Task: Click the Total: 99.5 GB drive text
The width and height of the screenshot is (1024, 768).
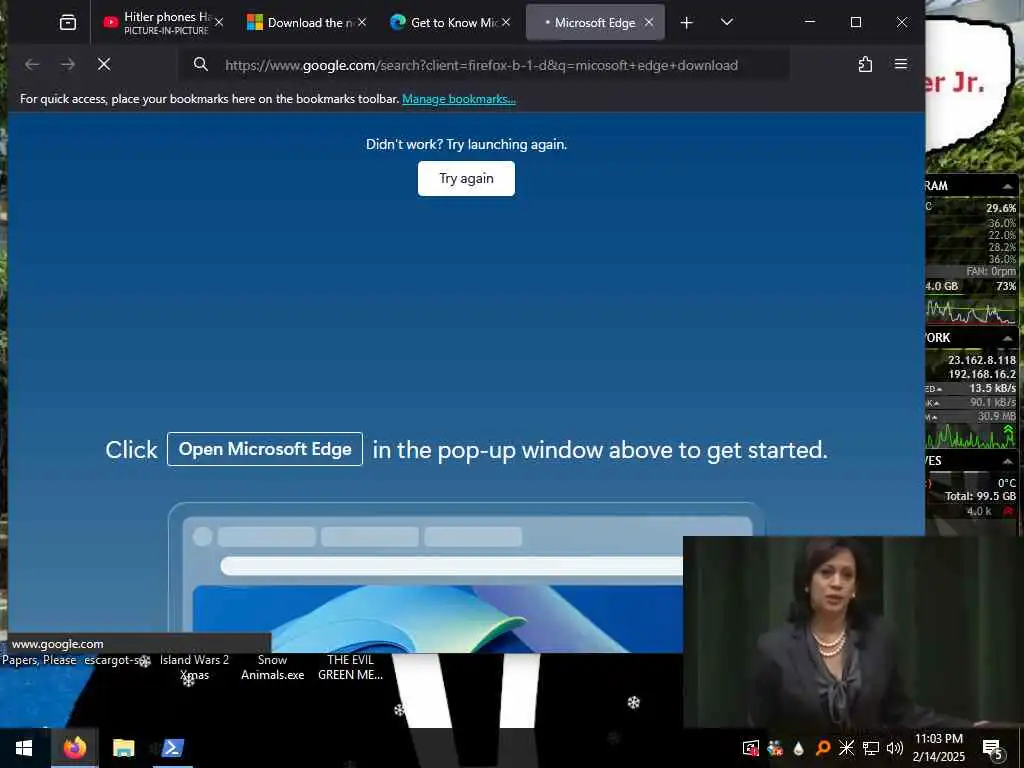Action: [x=980, y=496]
